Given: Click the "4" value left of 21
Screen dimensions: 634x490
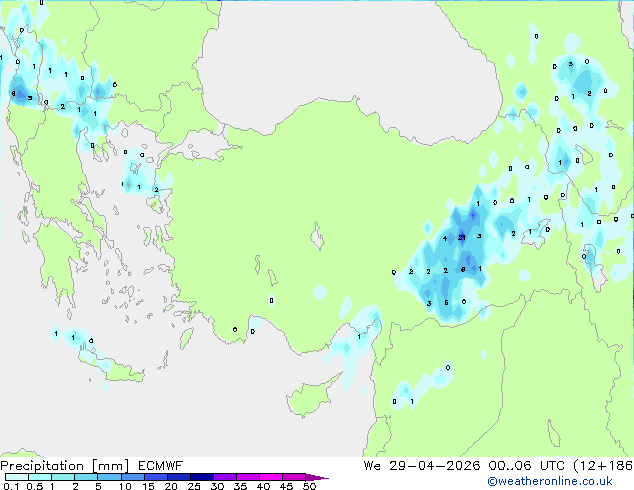Looking at the screenshot, I should (445, 239).
